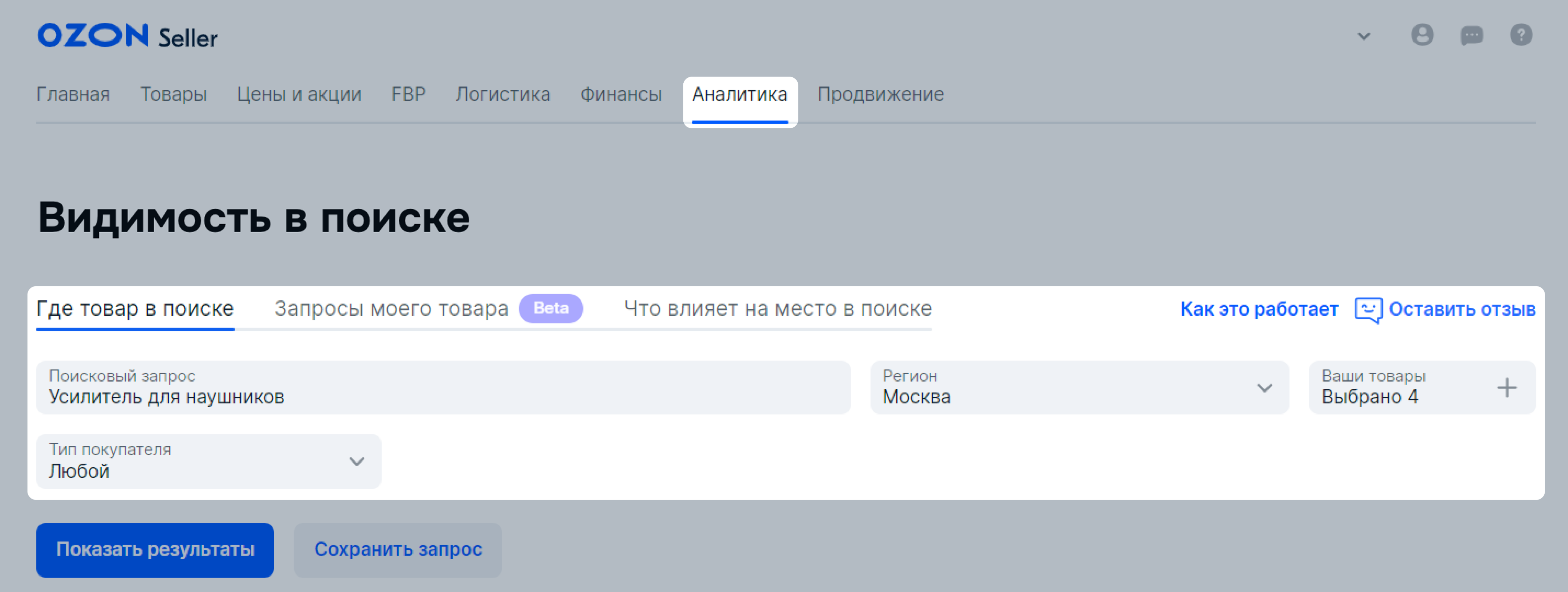Viewport: 1568px width, 592px height.
Task: Switch to Что влияет на место в поиске
Action: point(777,309)
